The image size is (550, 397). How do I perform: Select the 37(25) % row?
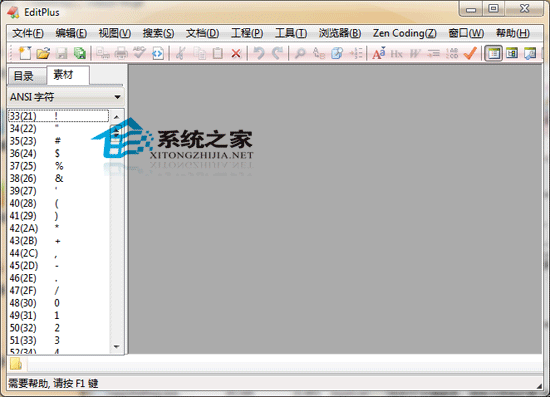pyautogui.click(x=58, y=166)
